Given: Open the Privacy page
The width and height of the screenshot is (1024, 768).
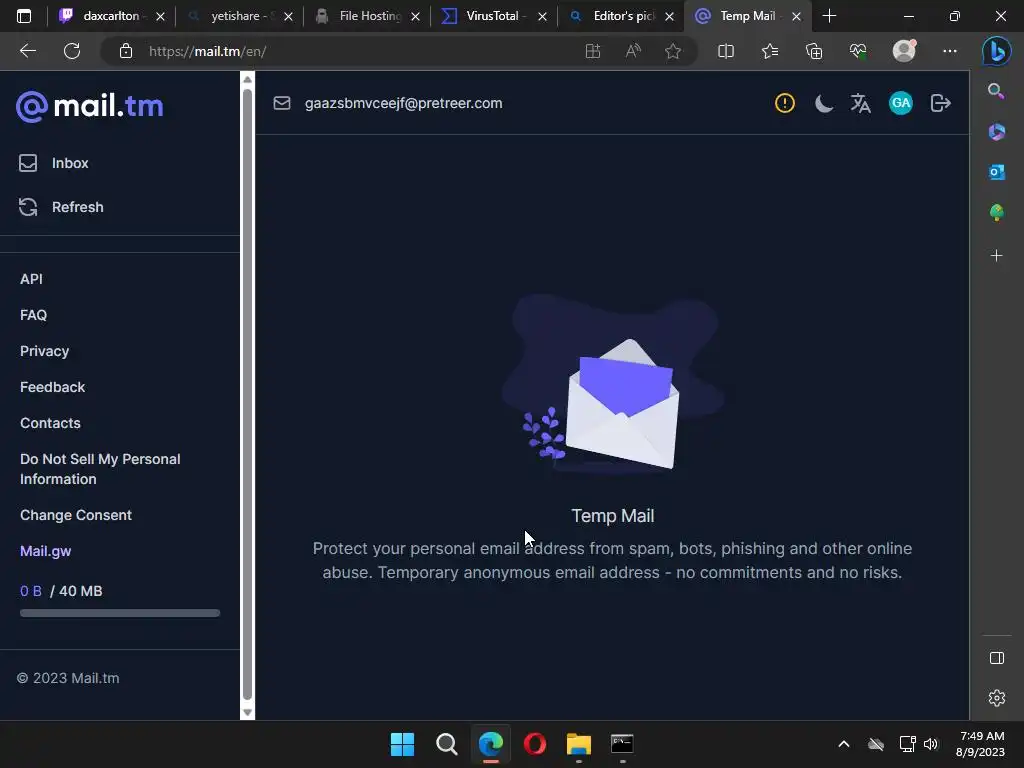Looking at the screenshot, I should pyautogui.click(x=44, y=351).
